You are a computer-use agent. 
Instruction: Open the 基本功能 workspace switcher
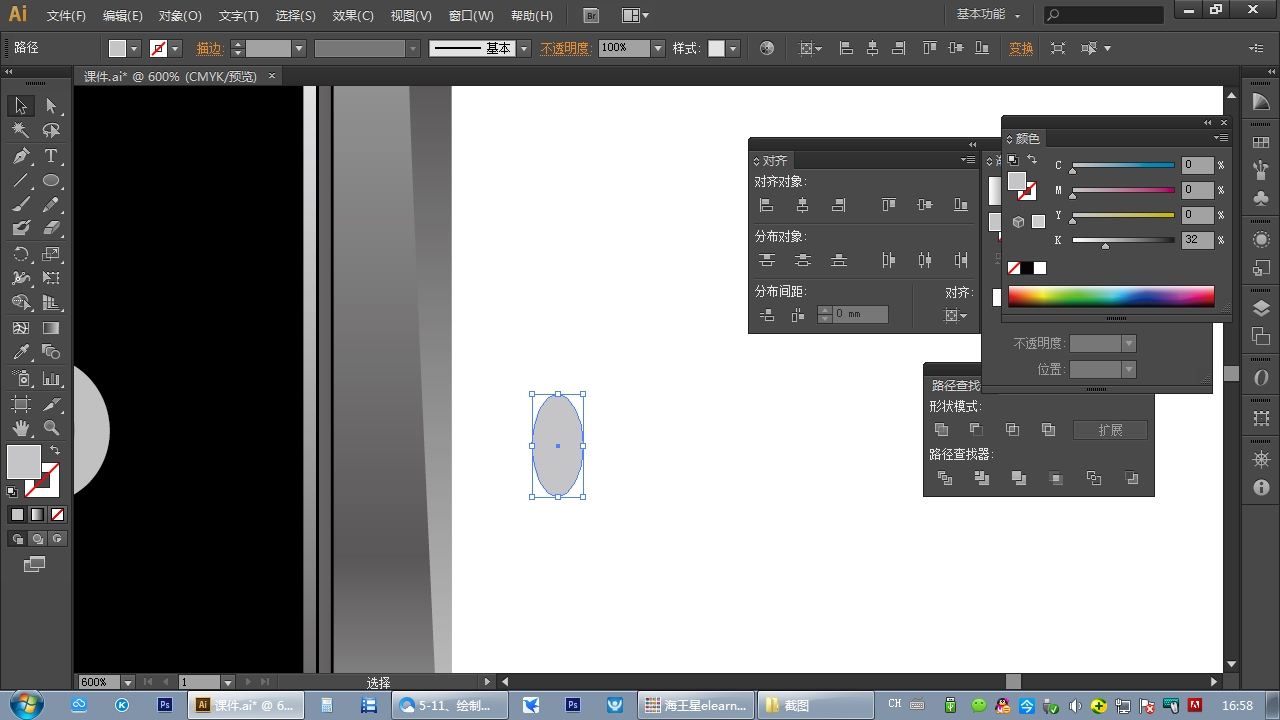coord(988,15)
